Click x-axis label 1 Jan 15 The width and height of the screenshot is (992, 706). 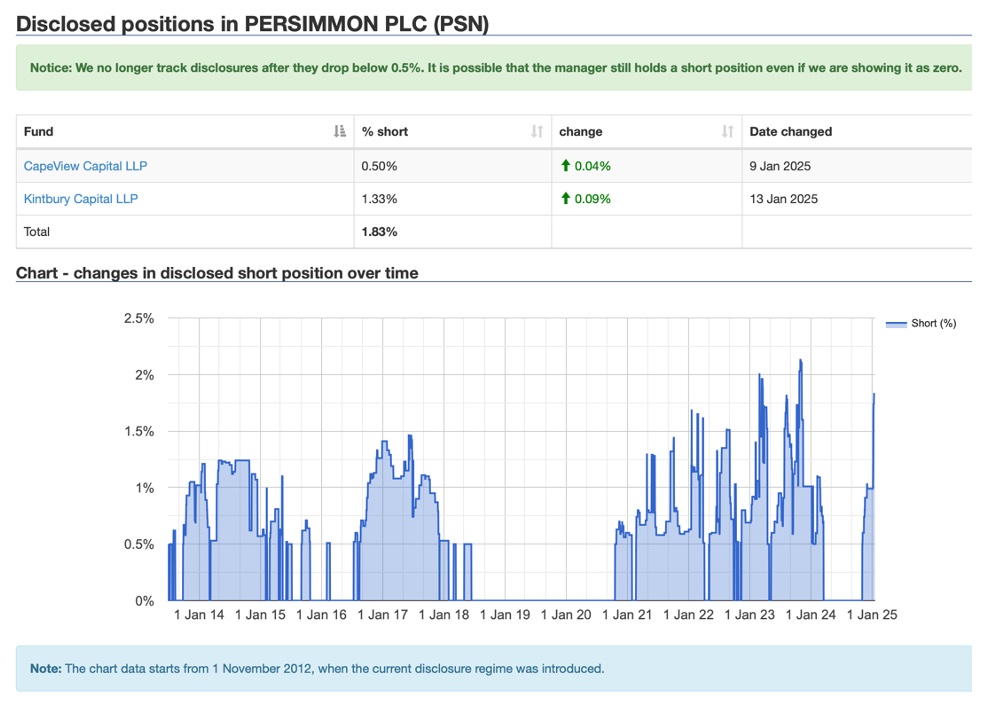coord(260,614)
